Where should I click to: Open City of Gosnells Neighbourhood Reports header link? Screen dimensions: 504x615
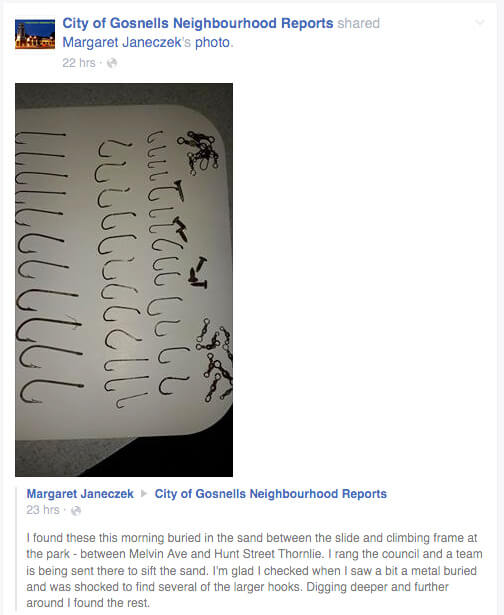pos(198,23)
